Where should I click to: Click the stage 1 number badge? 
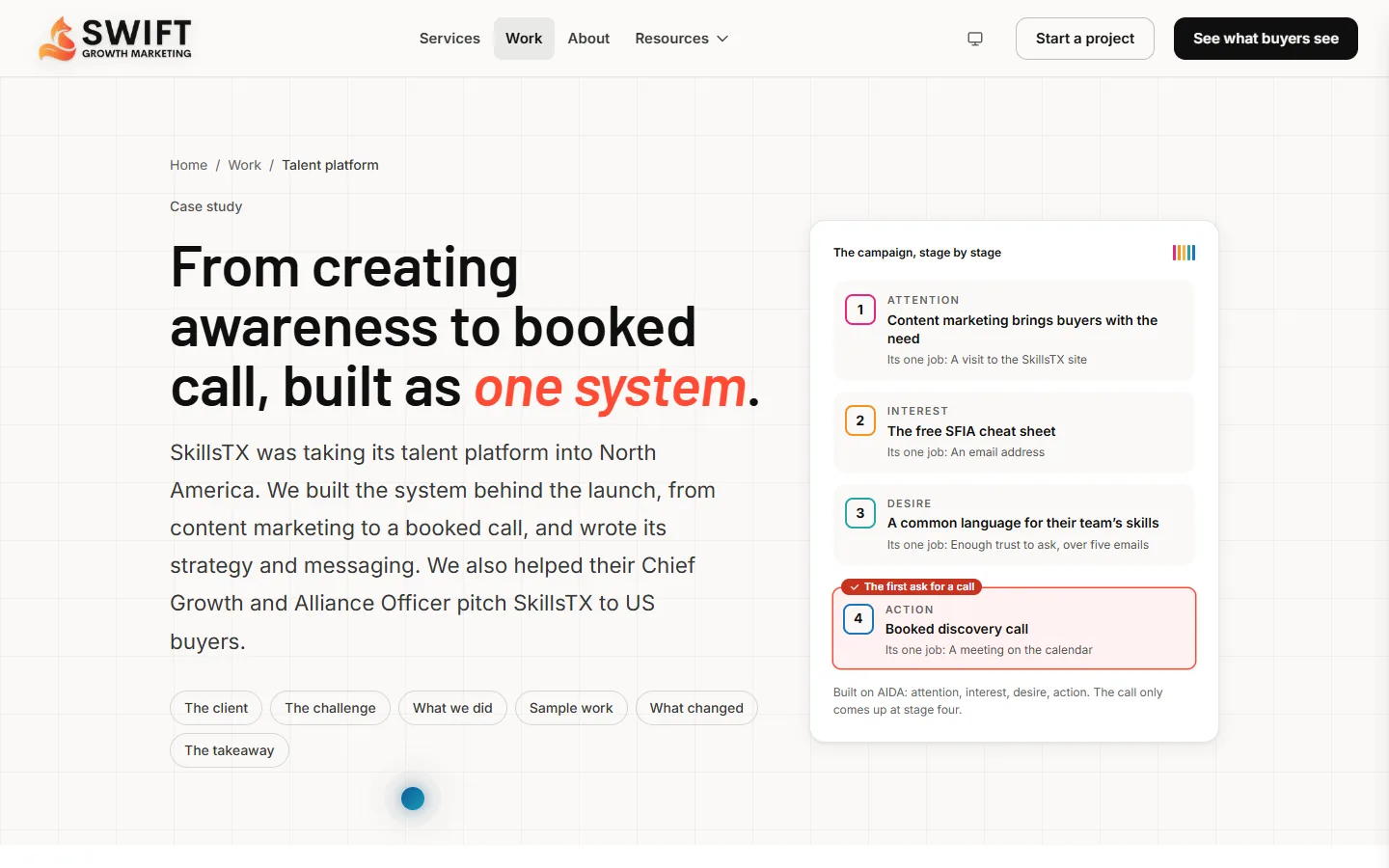[x=860, y=310]
